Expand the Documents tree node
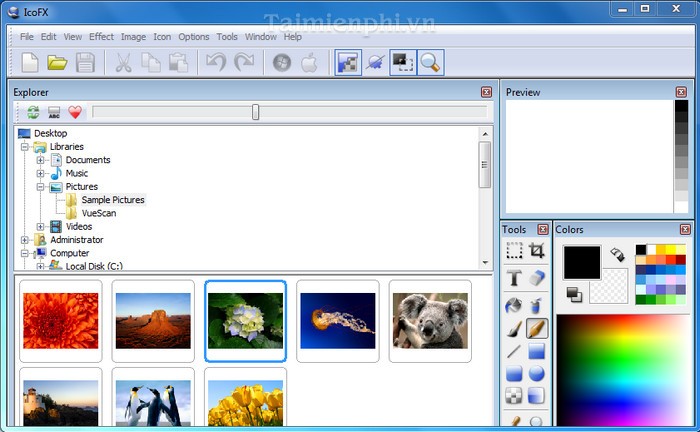The width and height of the screenshot is (700, 432). (x=41, y=160)
